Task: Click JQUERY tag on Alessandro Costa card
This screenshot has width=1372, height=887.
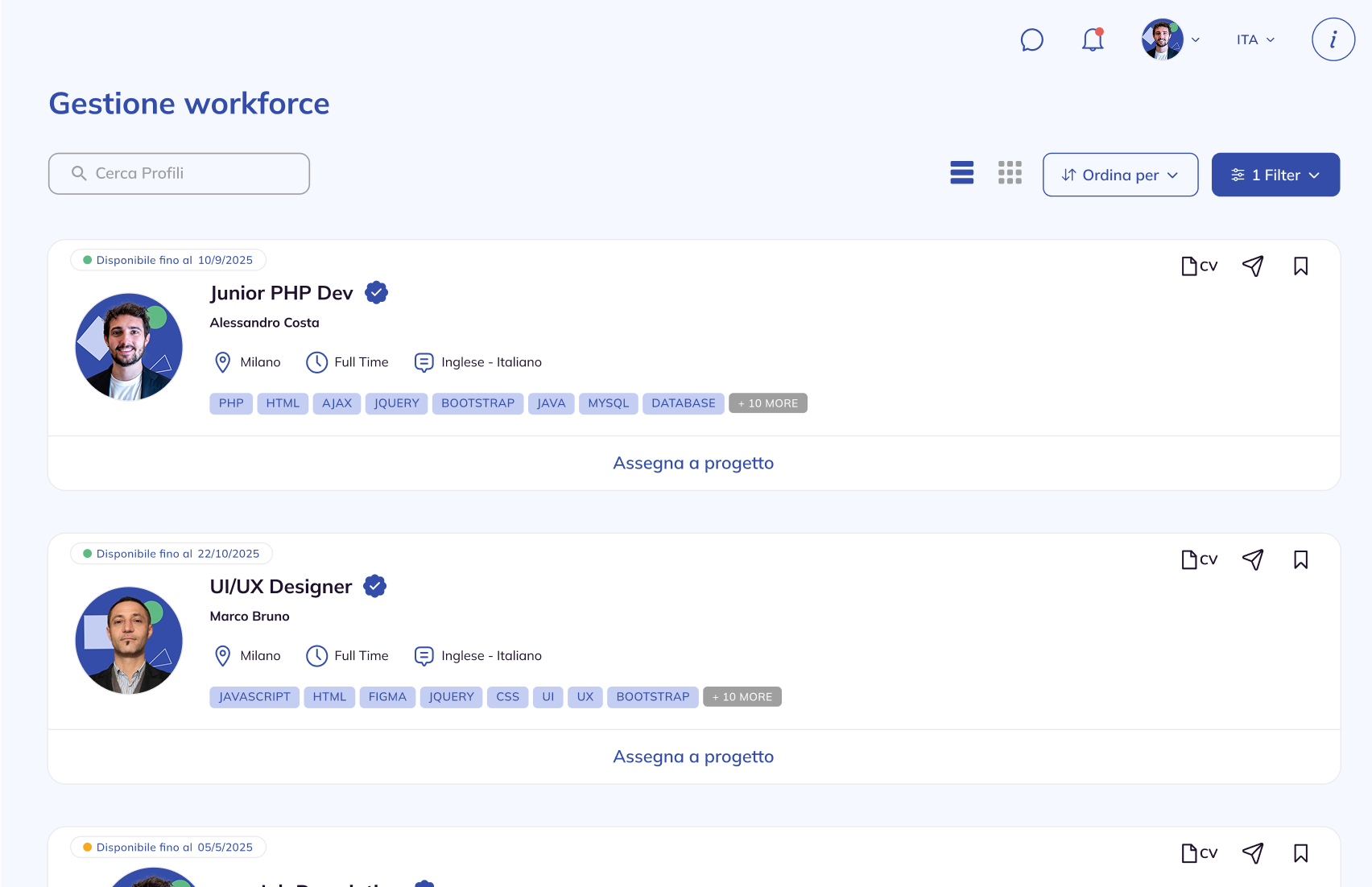Action: coord(396,403)
